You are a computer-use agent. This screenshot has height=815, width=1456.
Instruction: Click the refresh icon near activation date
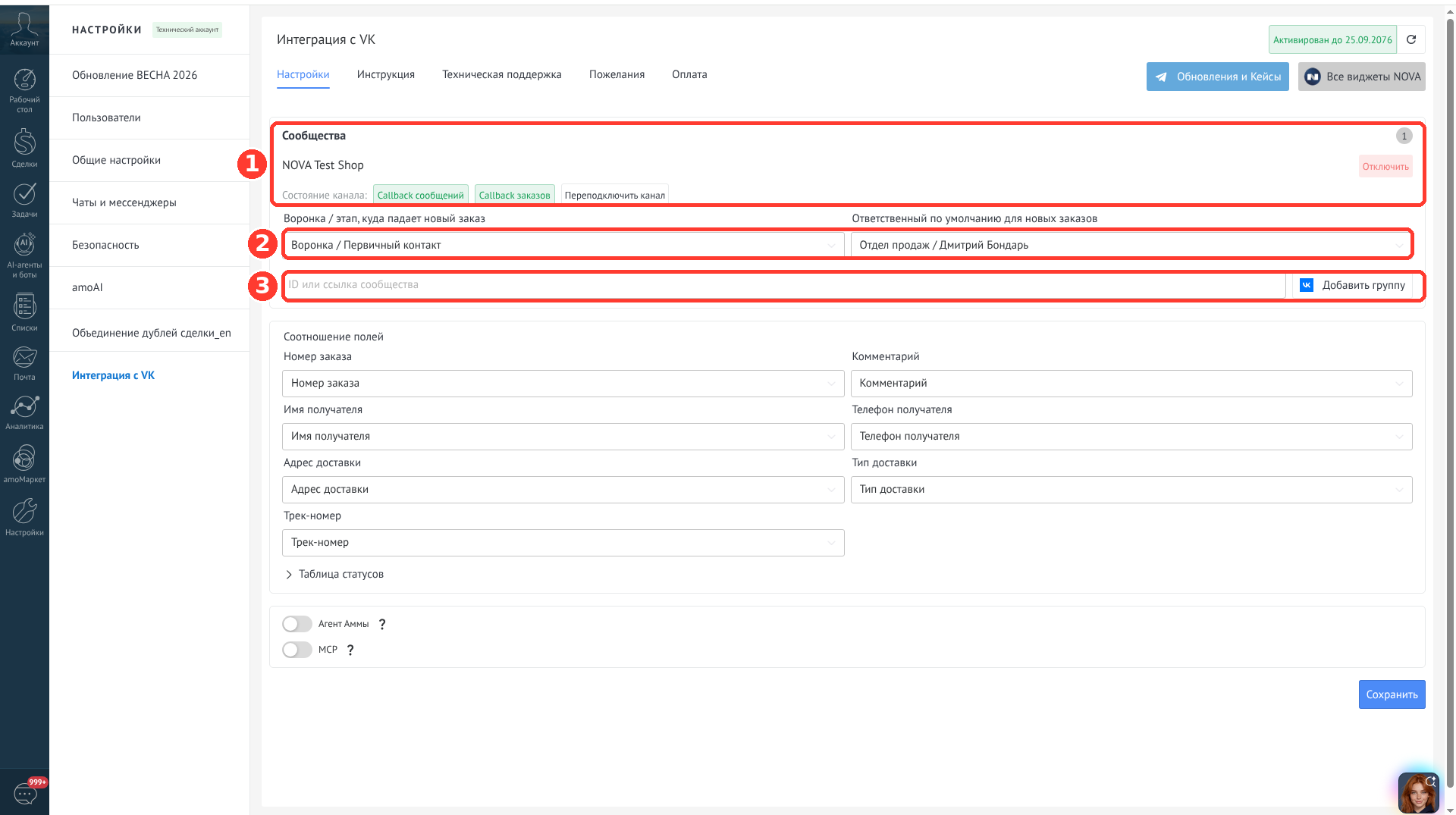pyautogui.click(x=1411, y=39)
